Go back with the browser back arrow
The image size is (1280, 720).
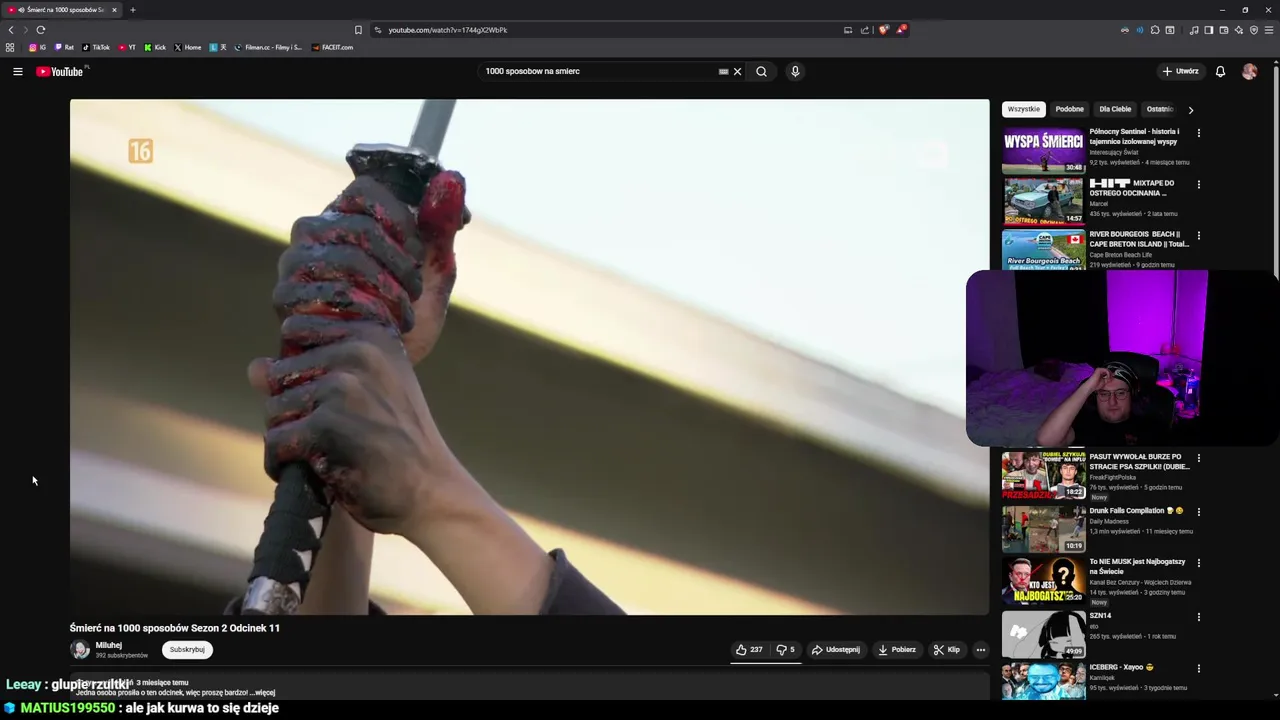[x=11, y=30]
